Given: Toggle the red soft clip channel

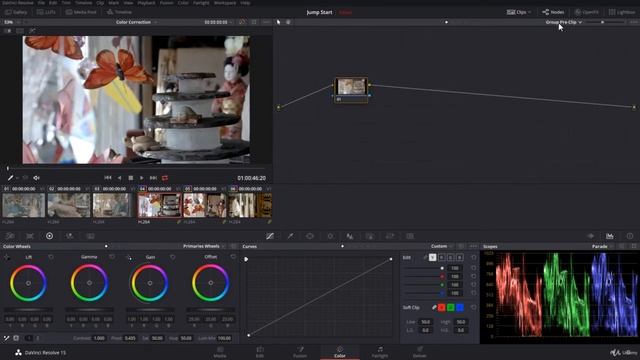Looking at the screenshot, I should click(442, 307).
